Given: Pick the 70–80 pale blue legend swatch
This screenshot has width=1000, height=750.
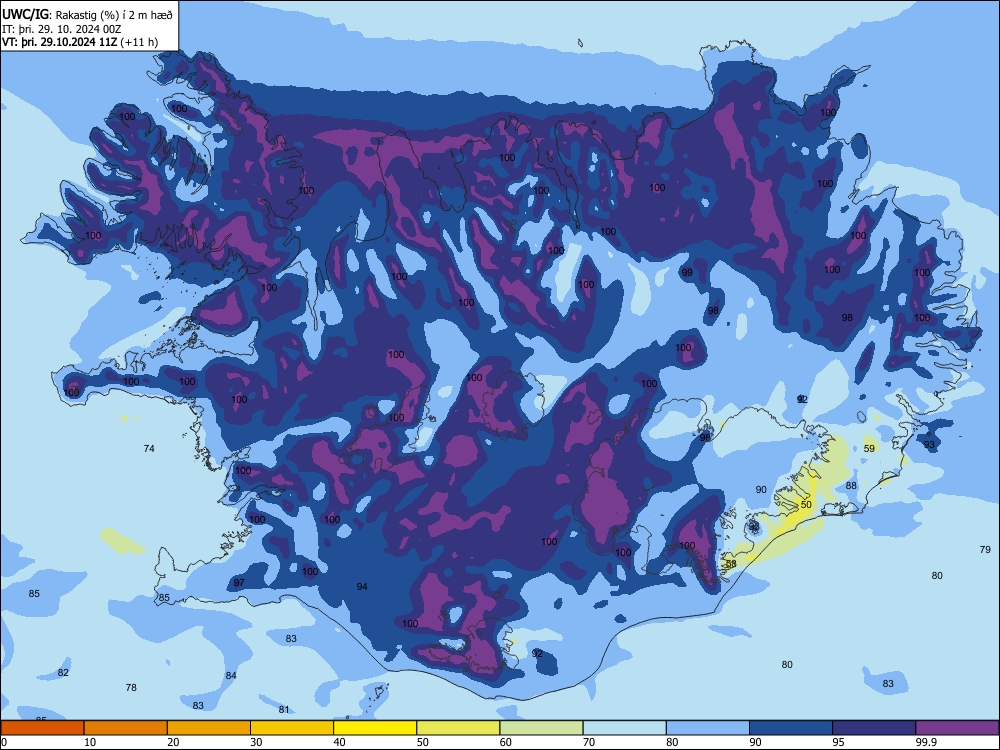Looking at the screenshot, I should [624, 728].
